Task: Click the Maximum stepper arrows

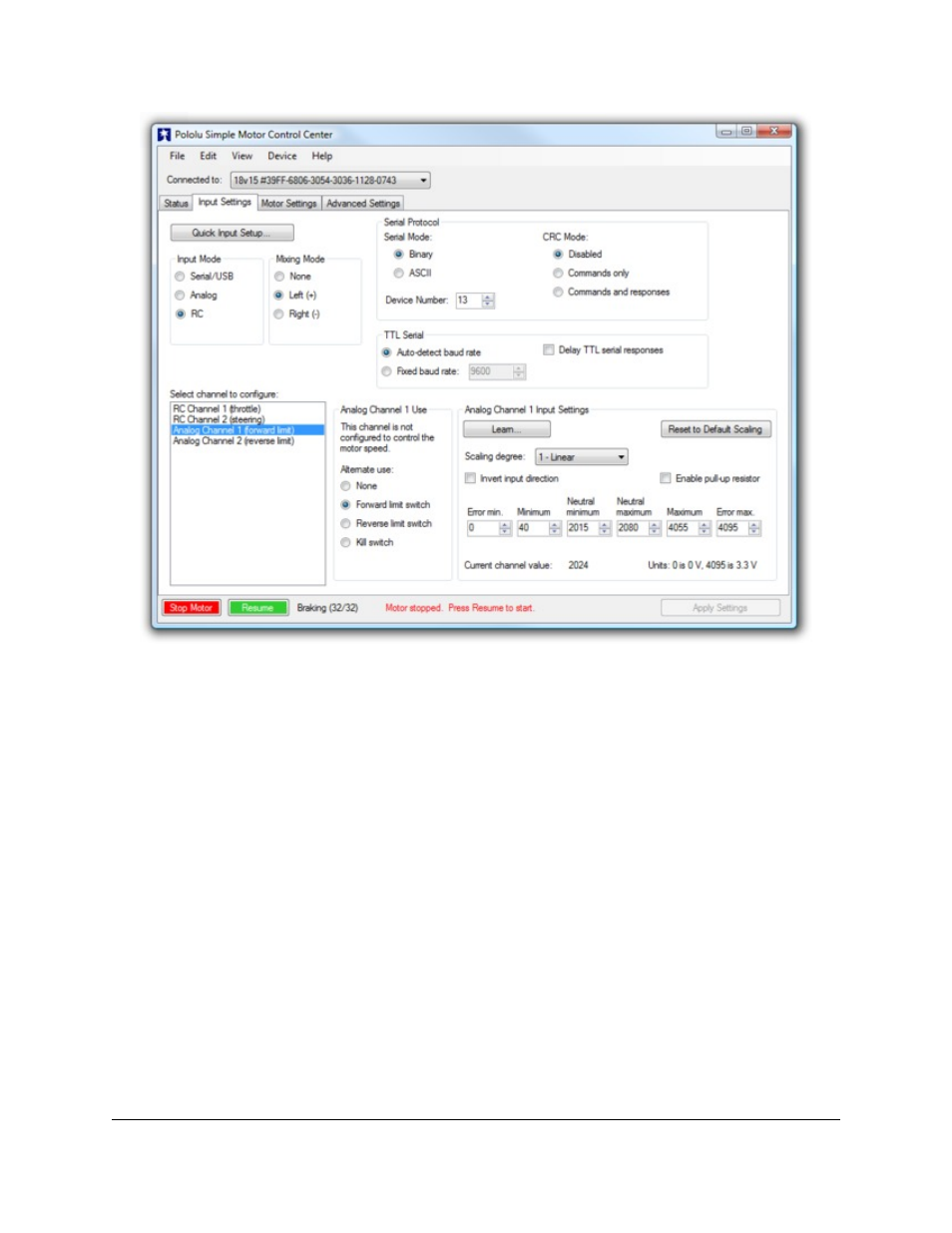Action: click(705, 528)
